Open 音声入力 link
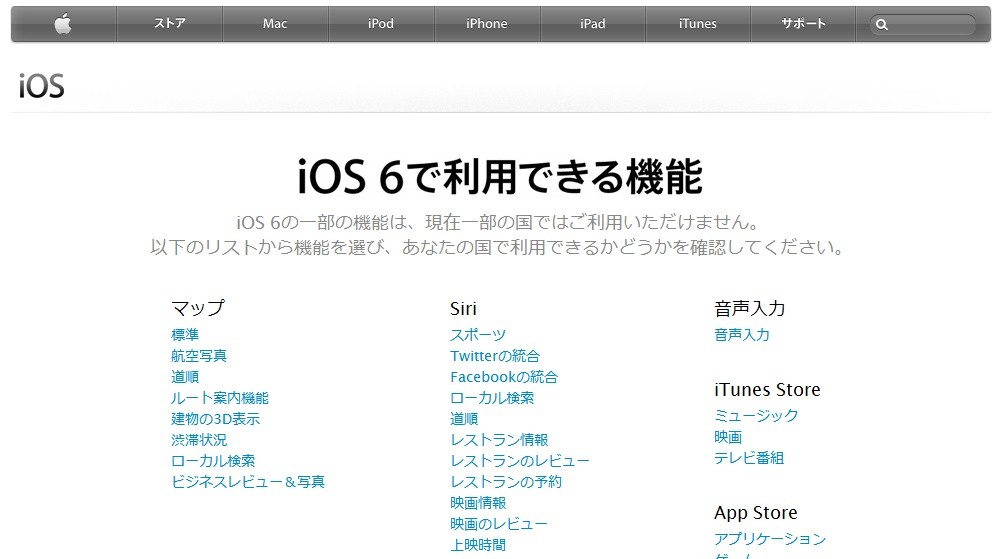Viewport: 1002px width, 559px height. (742, 335)
